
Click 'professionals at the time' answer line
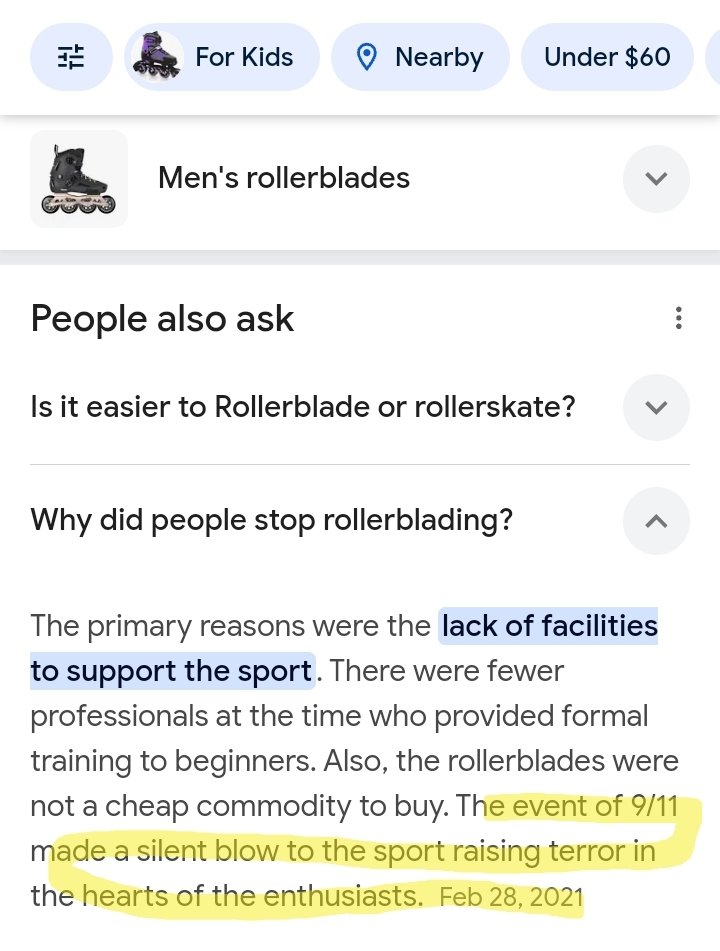pos(339,716)
